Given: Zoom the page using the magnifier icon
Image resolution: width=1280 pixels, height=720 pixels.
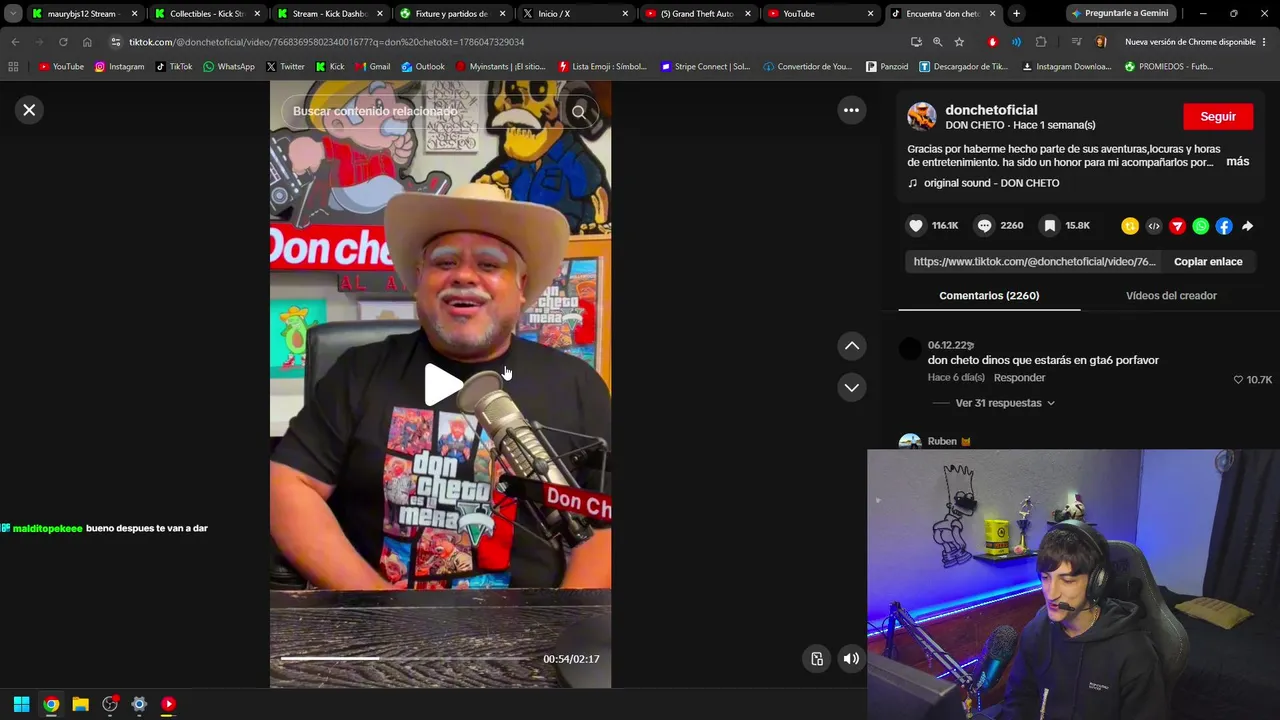Looking at the screenshot, I should [937, 42].
